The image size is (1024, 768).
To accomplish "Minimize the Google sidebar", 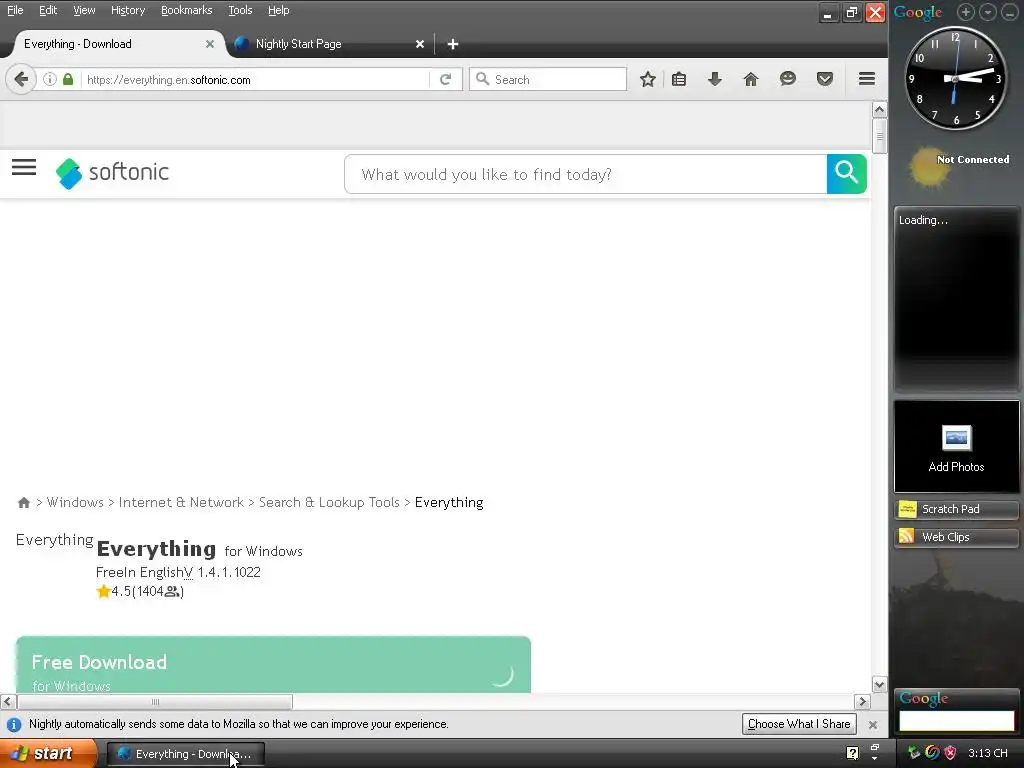I will point(1010,12).
